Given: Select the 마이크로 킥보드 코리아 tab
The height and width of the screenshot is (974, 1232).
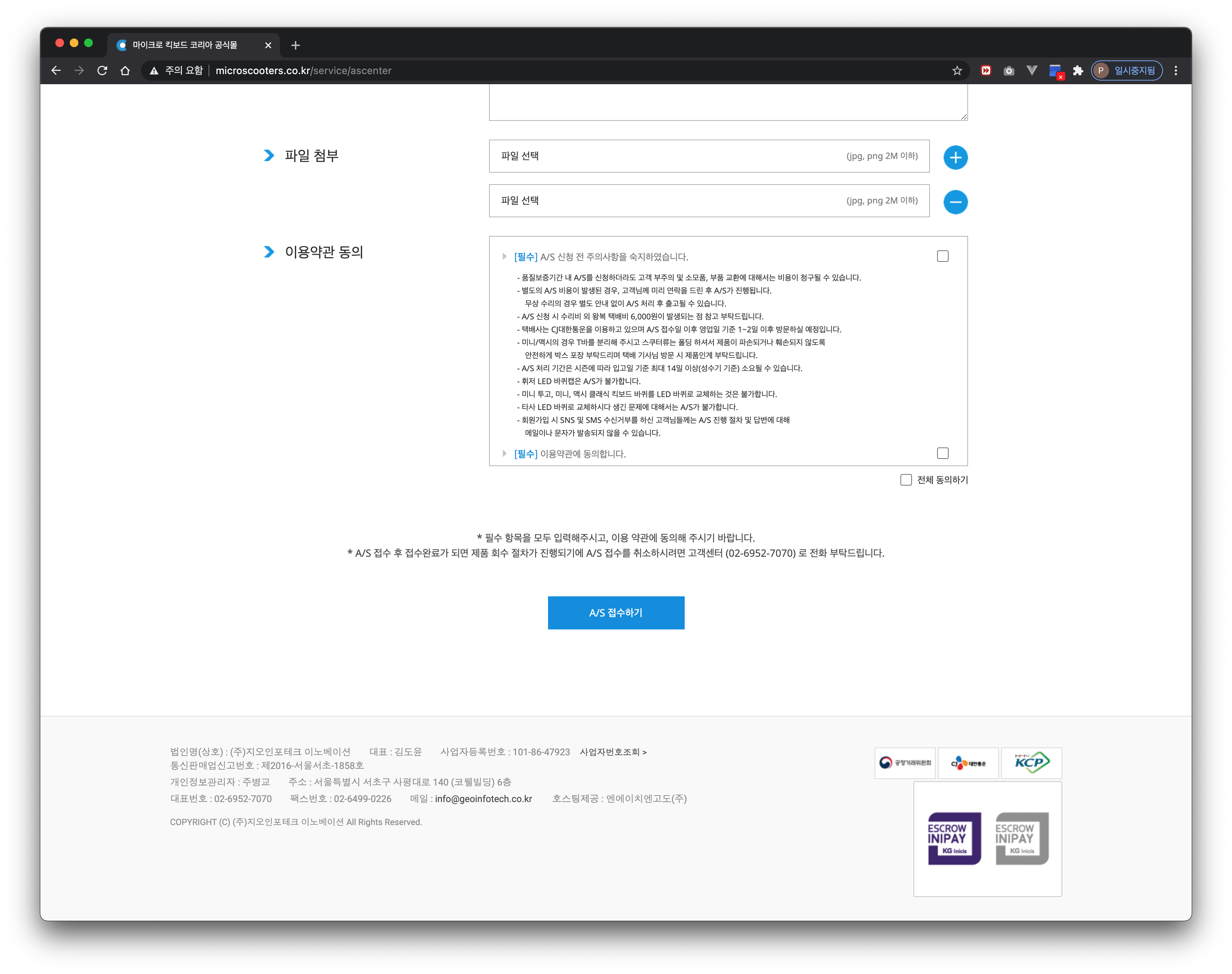Looking at the screenshot, I should pos(185,45).
